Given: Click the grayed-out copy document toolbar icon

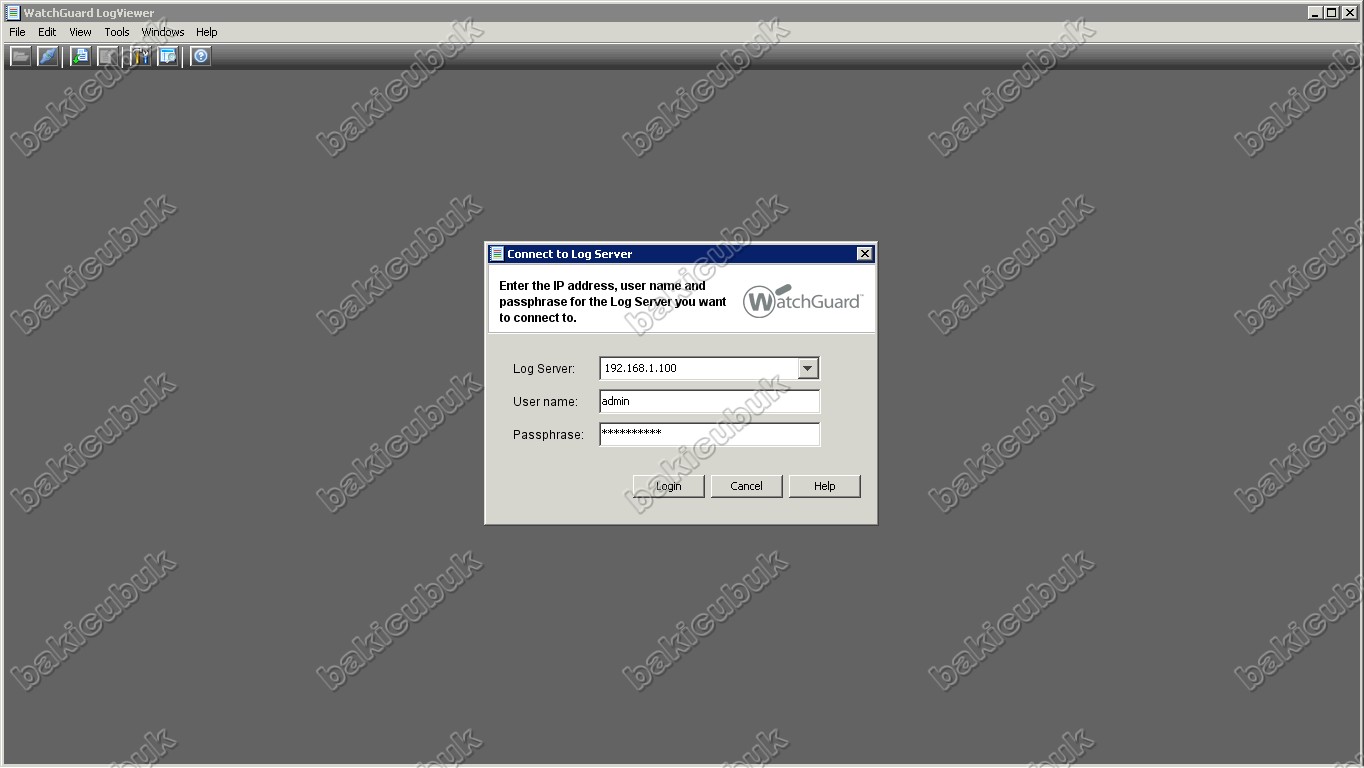Looking at the screenshot, I should click(107, 56).
